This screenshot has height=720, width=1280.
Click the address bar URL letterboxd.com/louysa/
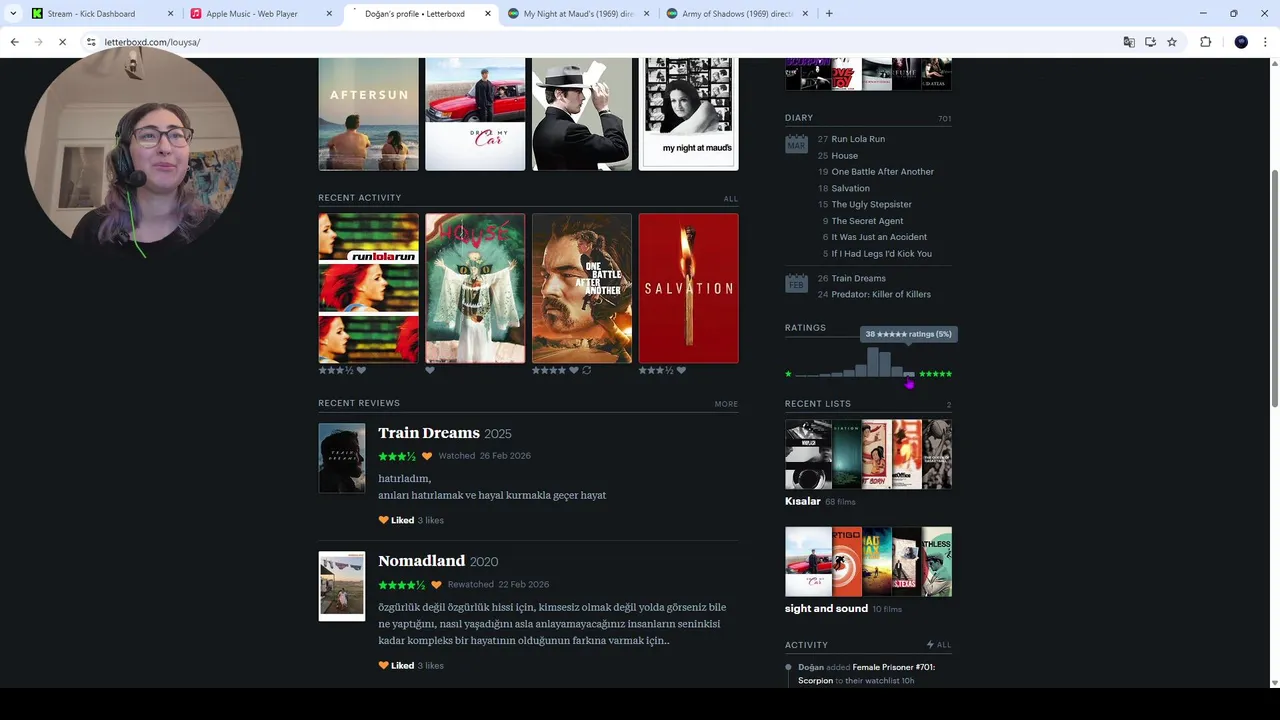(152, 42)
